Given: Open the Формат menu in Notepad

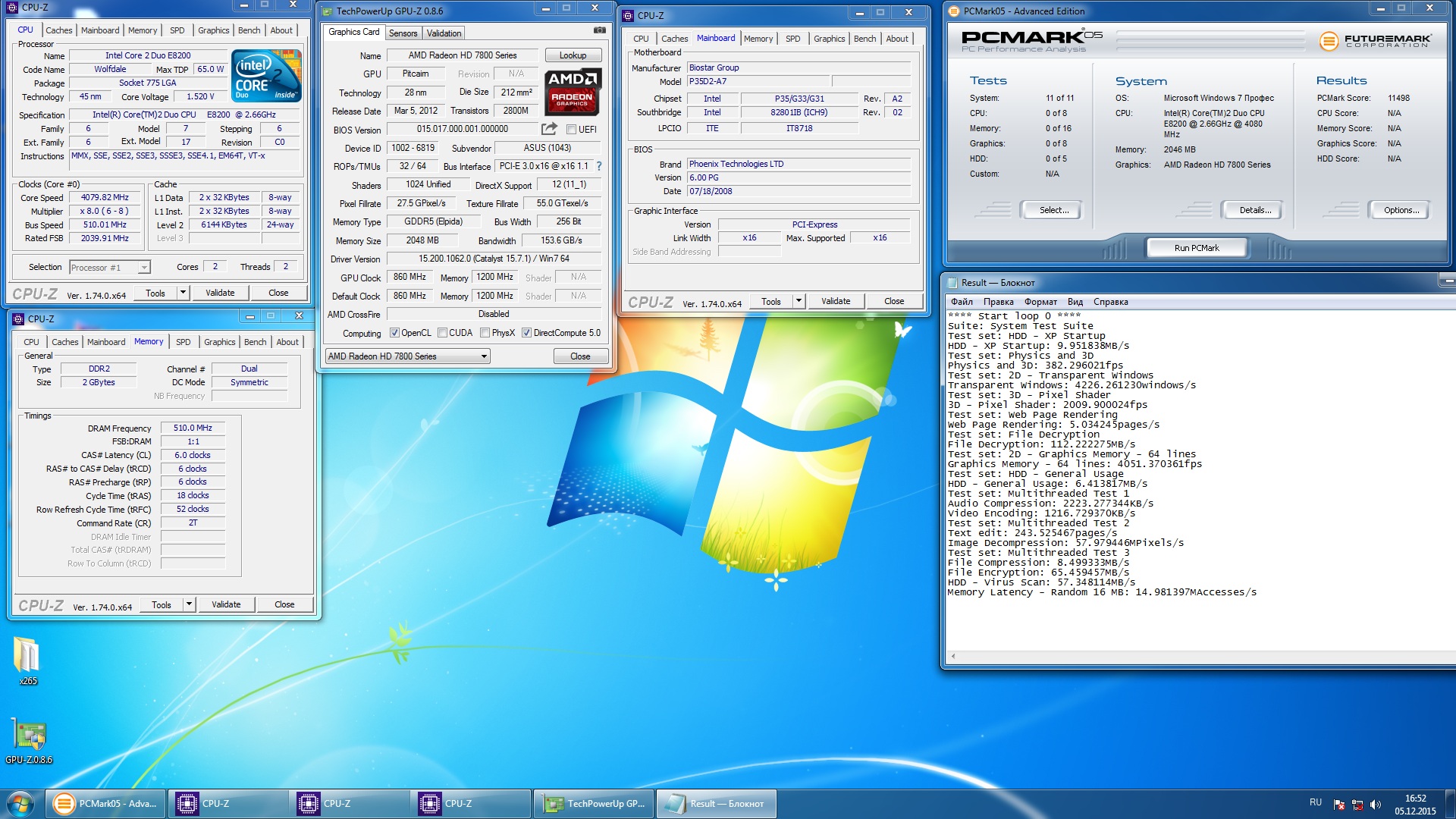Looking at the screenshot, I should tap(1040, 302).
